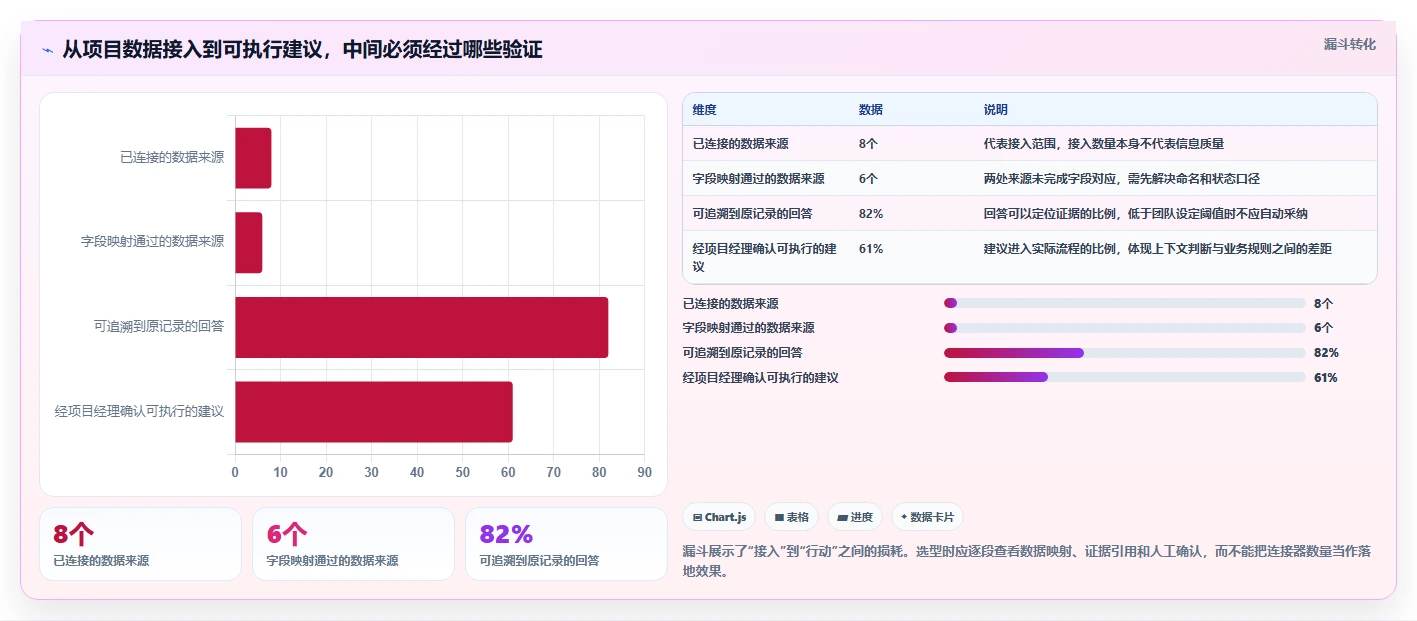Viewport: 1417px width, 621px height.
Task: Click the 8个 value beside the progress bar
Action: [1324, 303]
